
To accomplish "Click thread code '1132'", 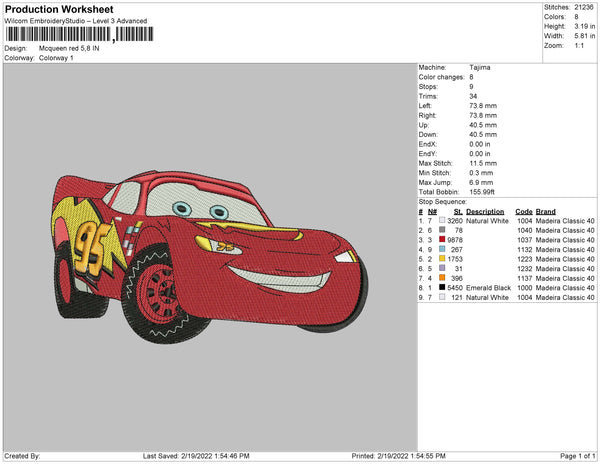I will tap(525, 249).
